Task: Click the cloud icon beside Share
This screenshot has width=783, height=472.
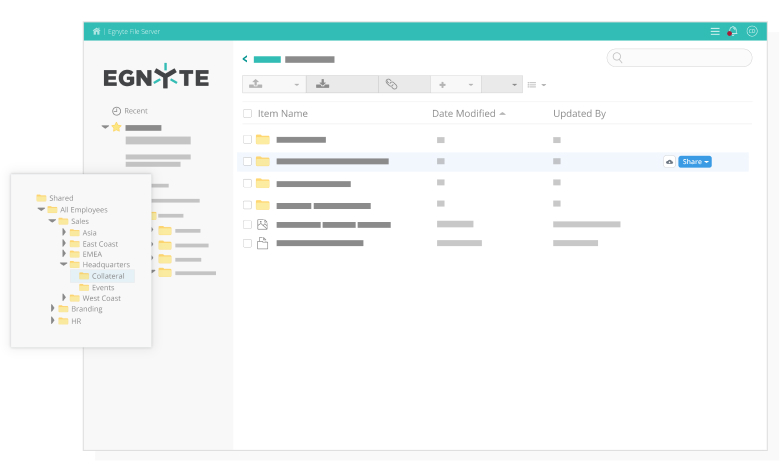Action: [669, 162]
